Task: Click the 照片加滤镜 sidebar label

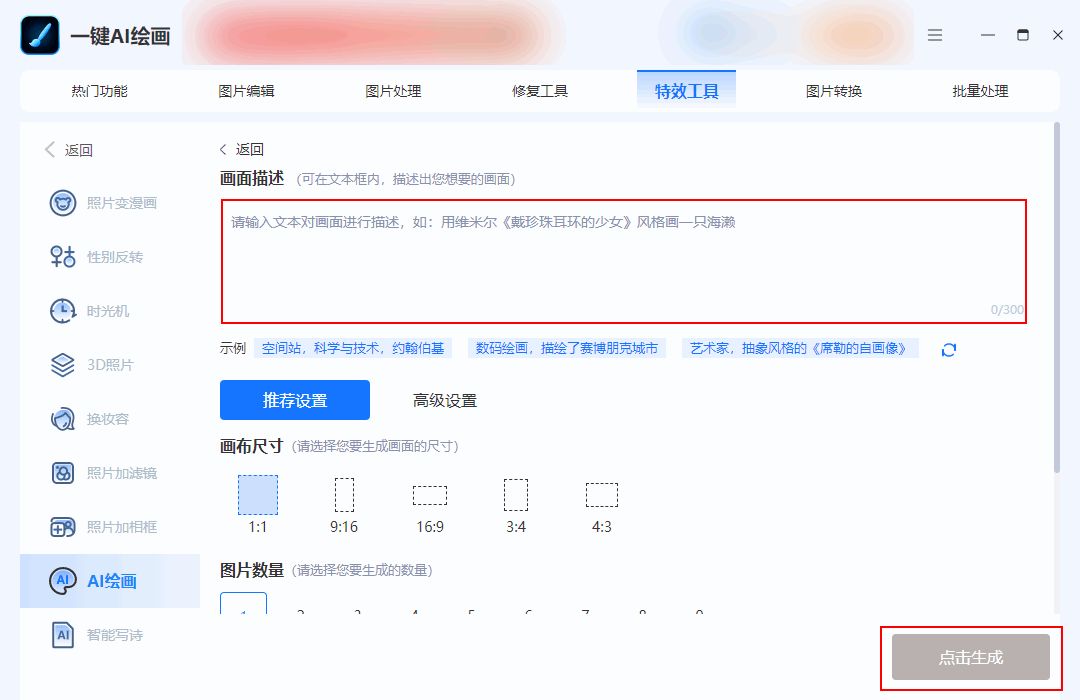Action: 121,473
